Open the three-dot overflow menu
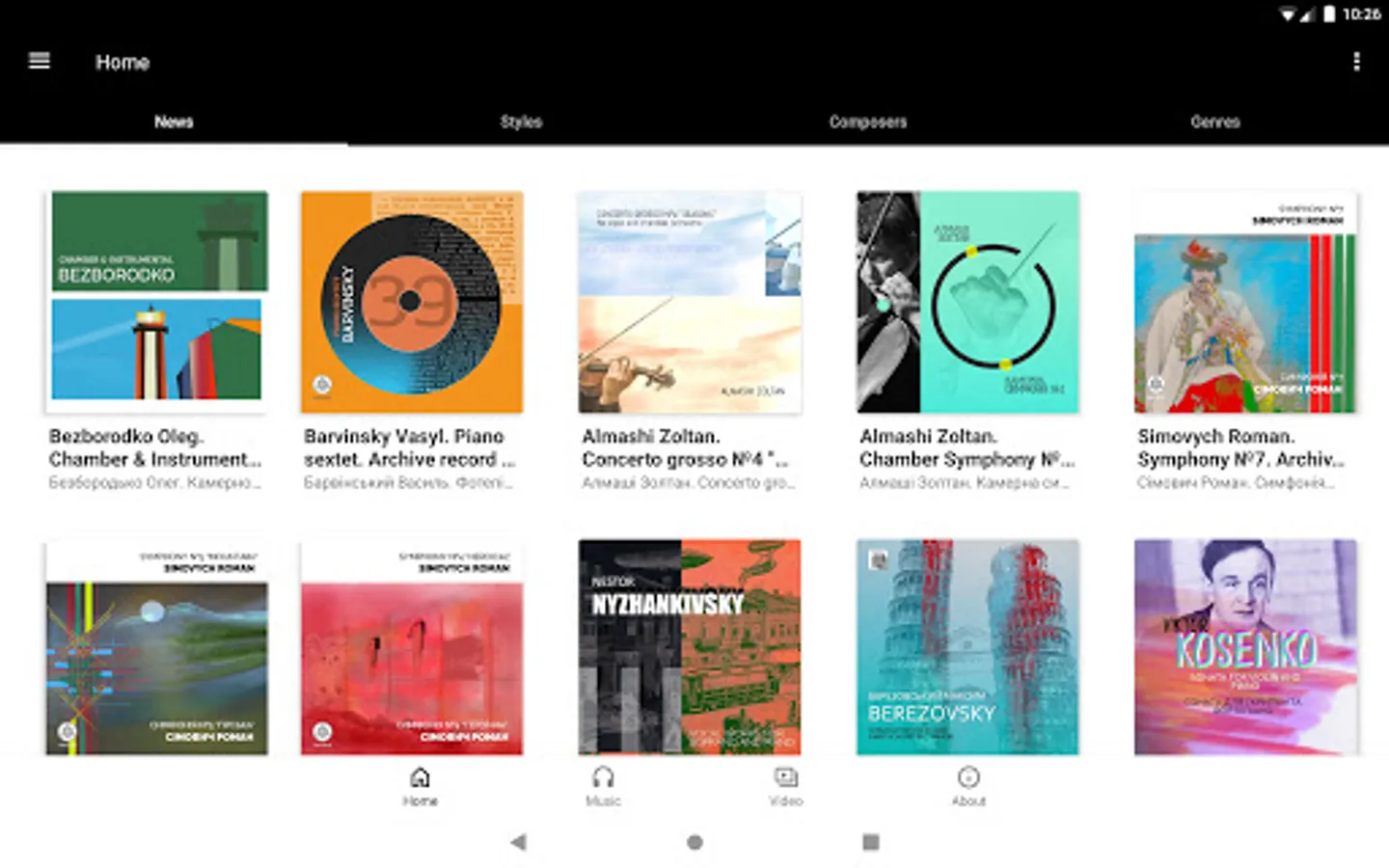This screenshot has height=868, width=1389. [x=1356, y=62]
